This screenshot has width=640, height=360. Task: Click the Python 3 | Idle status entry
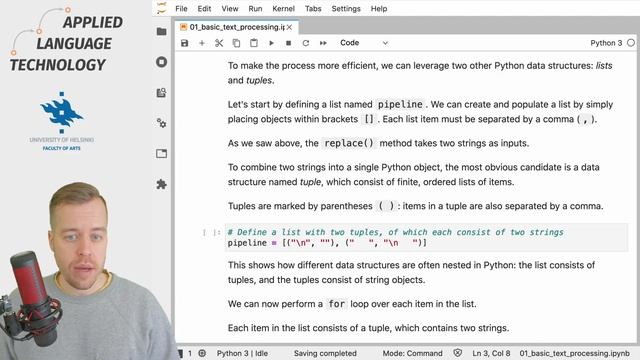coord(242,353)
